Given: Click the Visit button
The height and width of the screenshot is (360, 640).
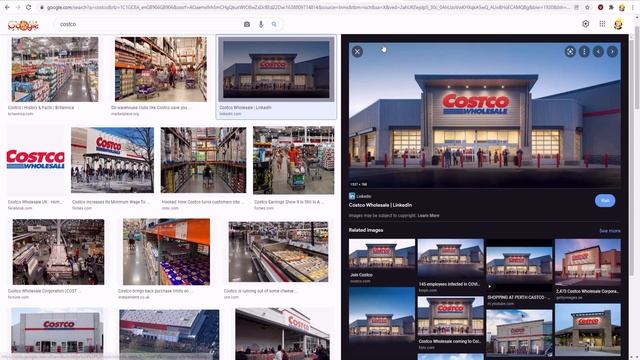Looking at the screenshot, I should click(x=605, y=200).
